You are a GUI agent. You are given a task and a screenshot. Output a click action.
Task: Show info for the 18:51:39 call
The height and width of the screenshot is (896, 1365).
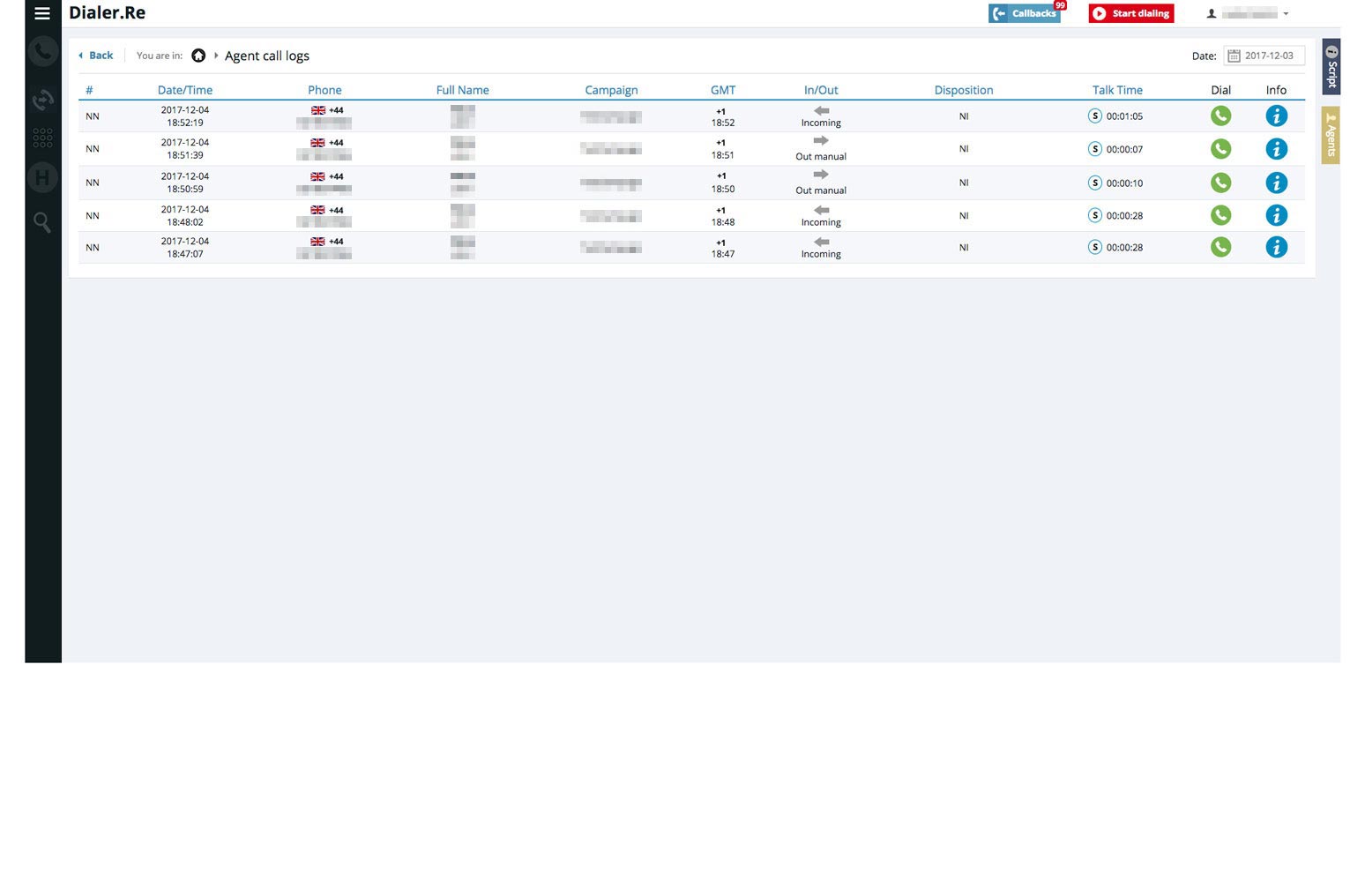[1276, 149]
